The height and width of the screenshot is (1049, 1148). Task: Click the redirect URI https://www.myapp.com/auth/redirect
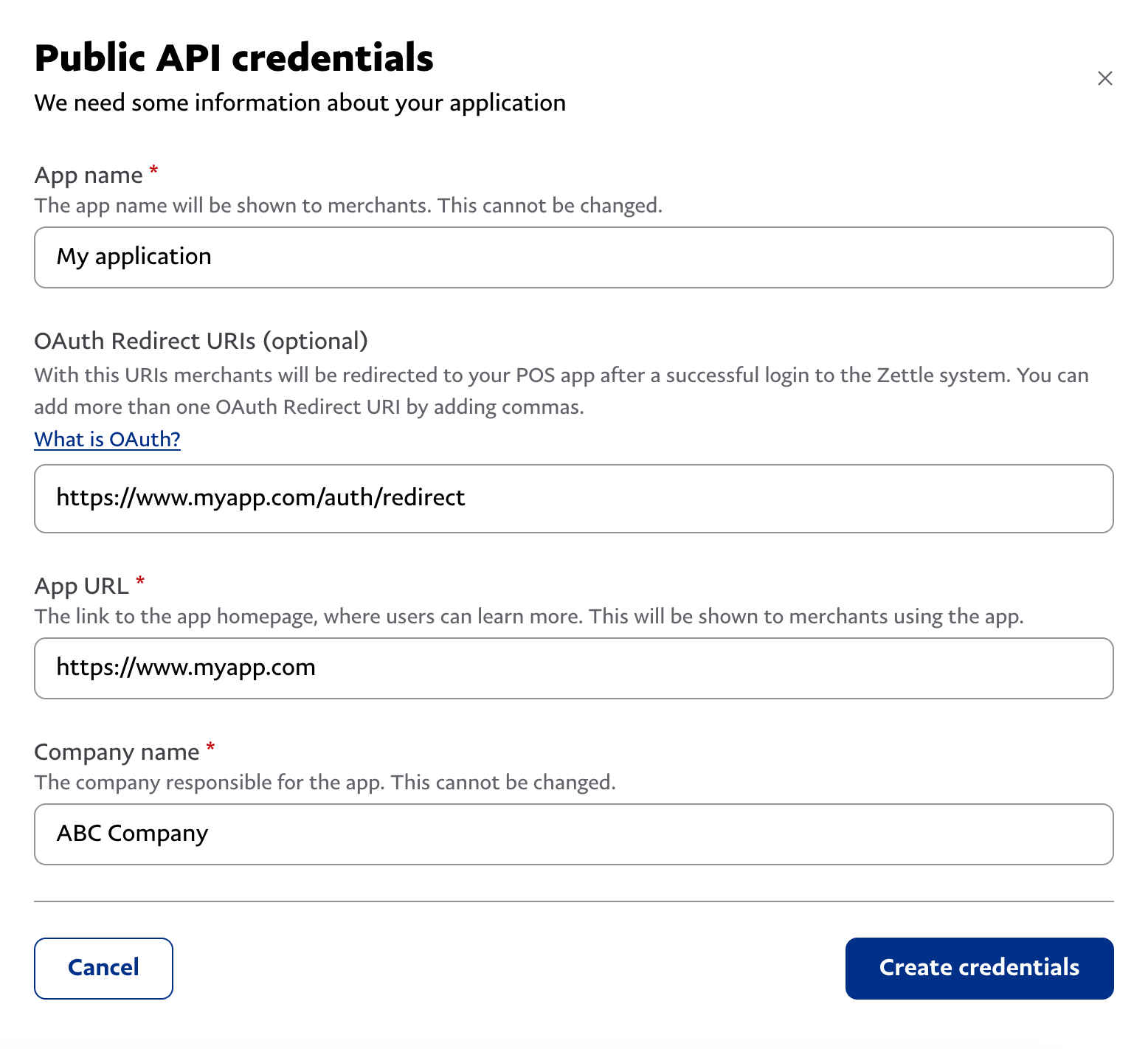click(x=260, y=498)
